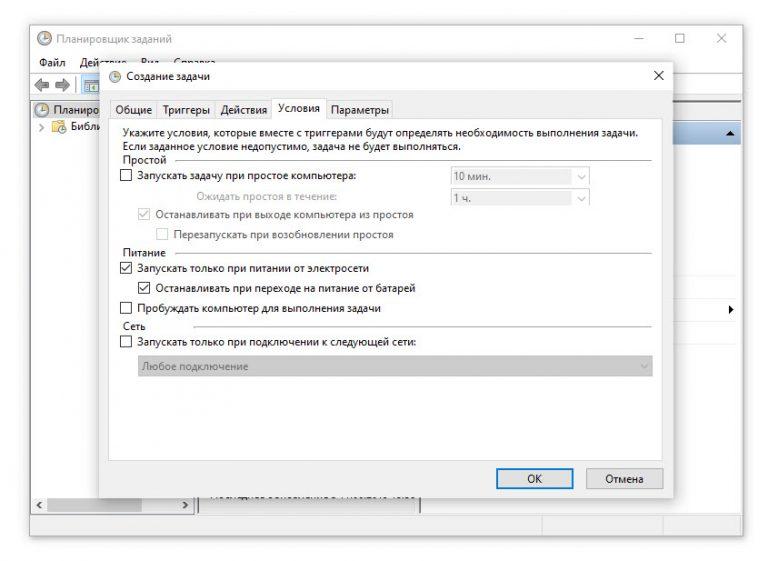Click the back arrow in Task Scheduler toolbar

pos(42,85)
